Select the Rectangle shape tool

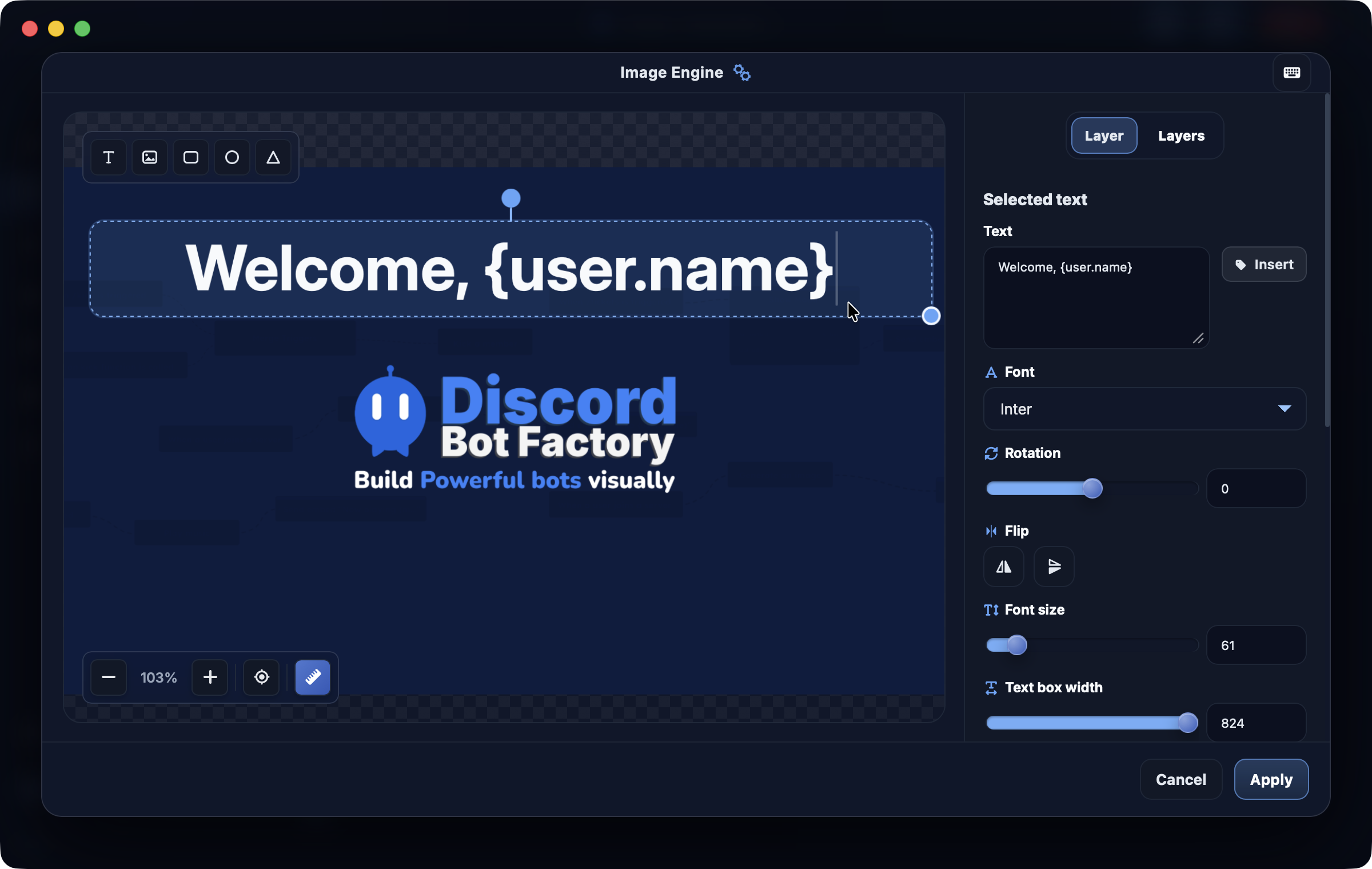tap(191, 157)
